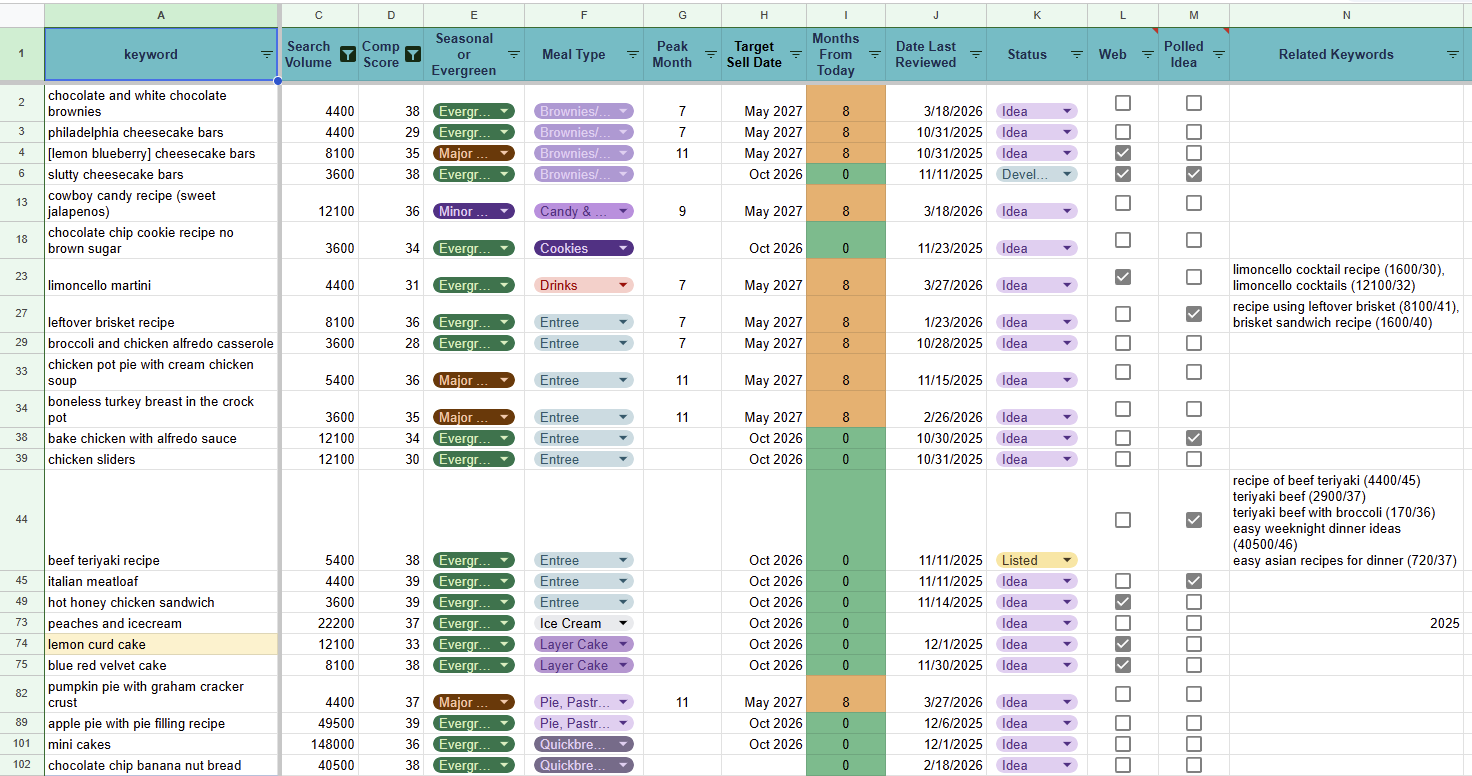
Task: Open the filter menu on the keyword column
Action: coord(267,55)
